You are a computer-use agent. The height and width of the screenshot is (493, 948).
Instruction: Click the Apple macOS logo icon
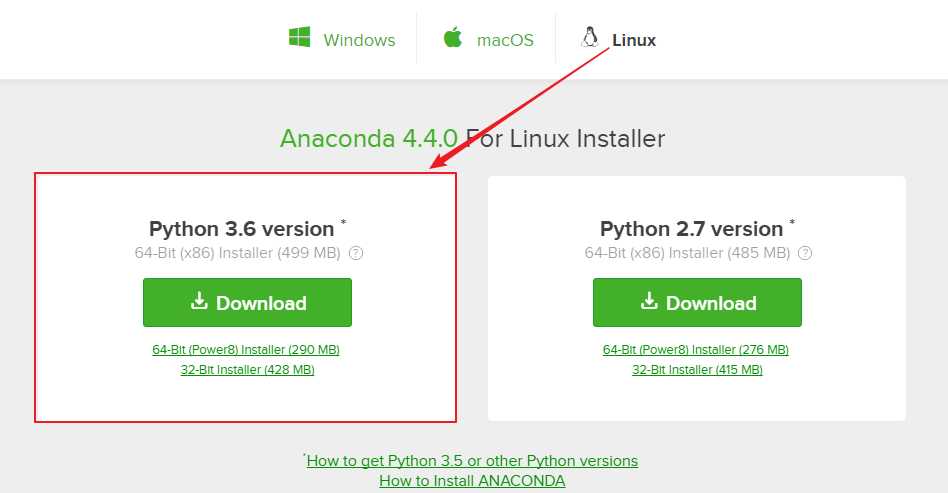pyautogui.click(x=453, y=37)
